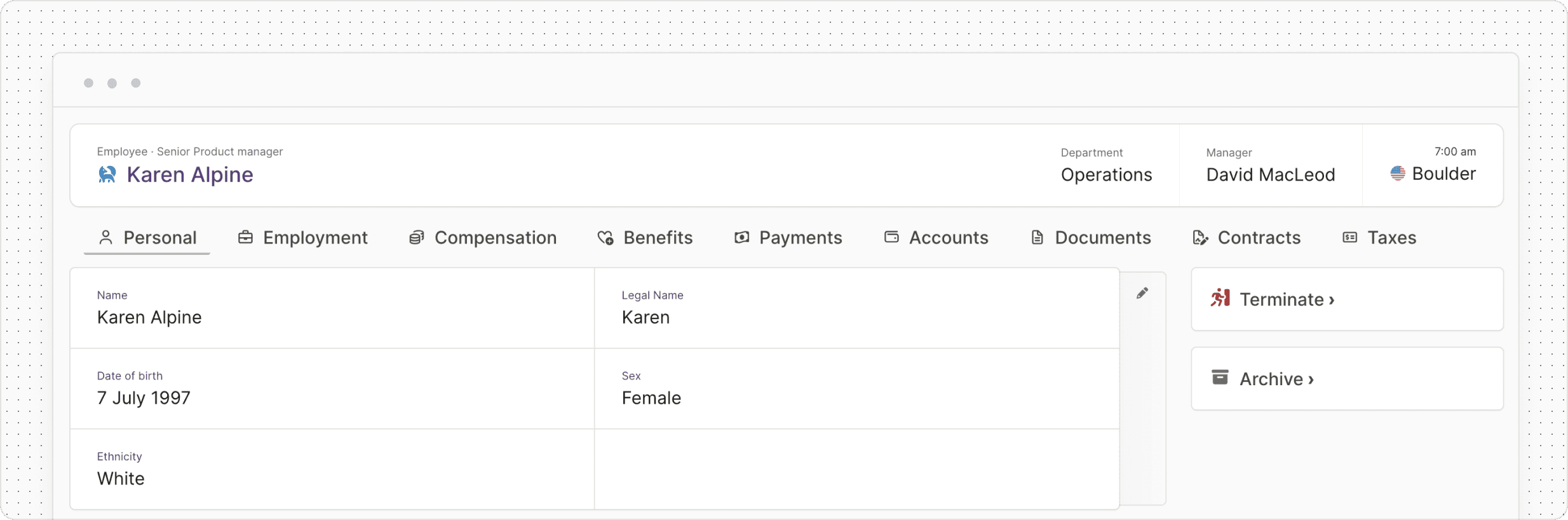Screen dimensions: 1568x520
Task: Click the avatar icon beside Karen Alpine
Action: (x=107, y=174)
